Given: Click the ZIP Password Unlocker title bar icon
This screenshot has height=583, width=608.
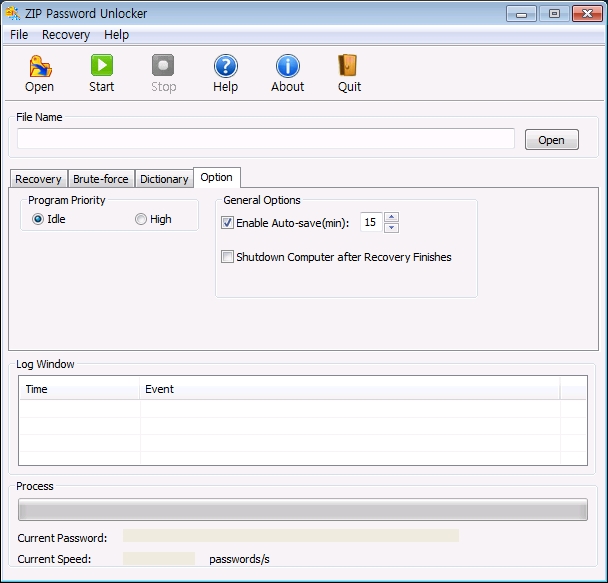Looking at the screenshot, I should [14, 13].
